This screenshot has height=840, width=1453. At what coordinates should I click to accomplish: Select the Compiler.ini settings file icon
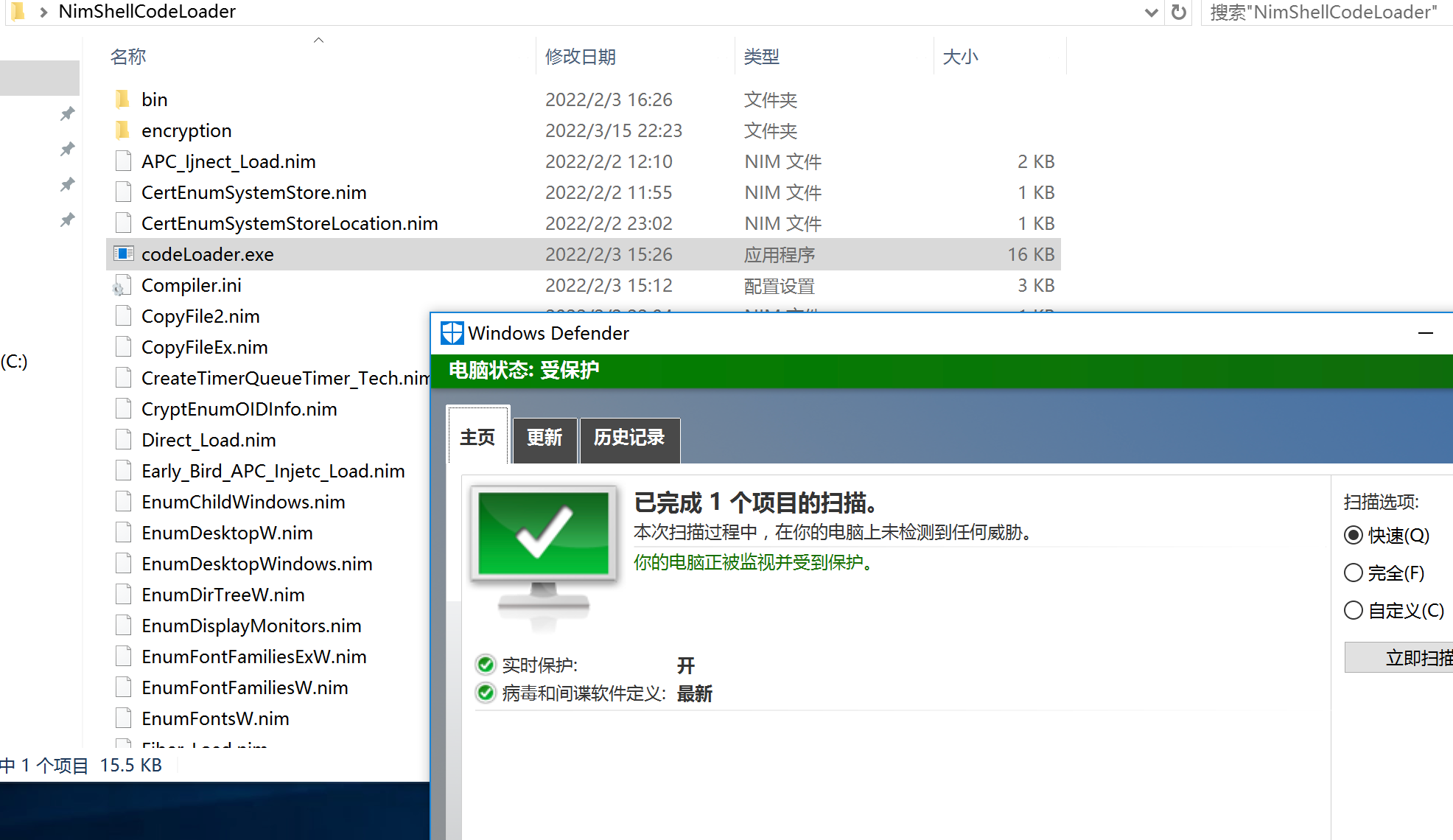122,285
